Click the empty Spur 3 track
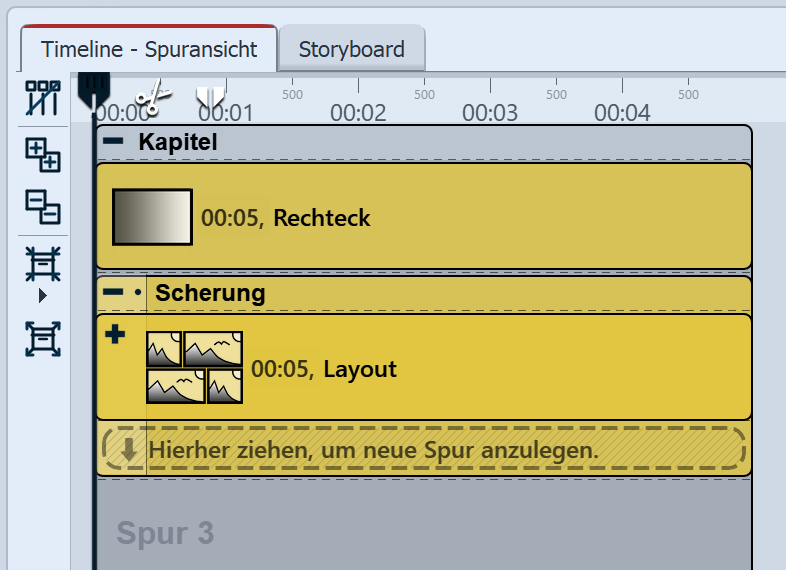 pyautogui.click(x=420, y=530)
